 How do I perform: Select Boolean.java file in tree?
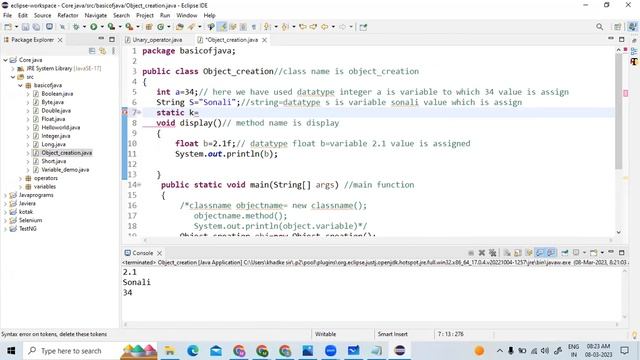click(x=57, y=94)
